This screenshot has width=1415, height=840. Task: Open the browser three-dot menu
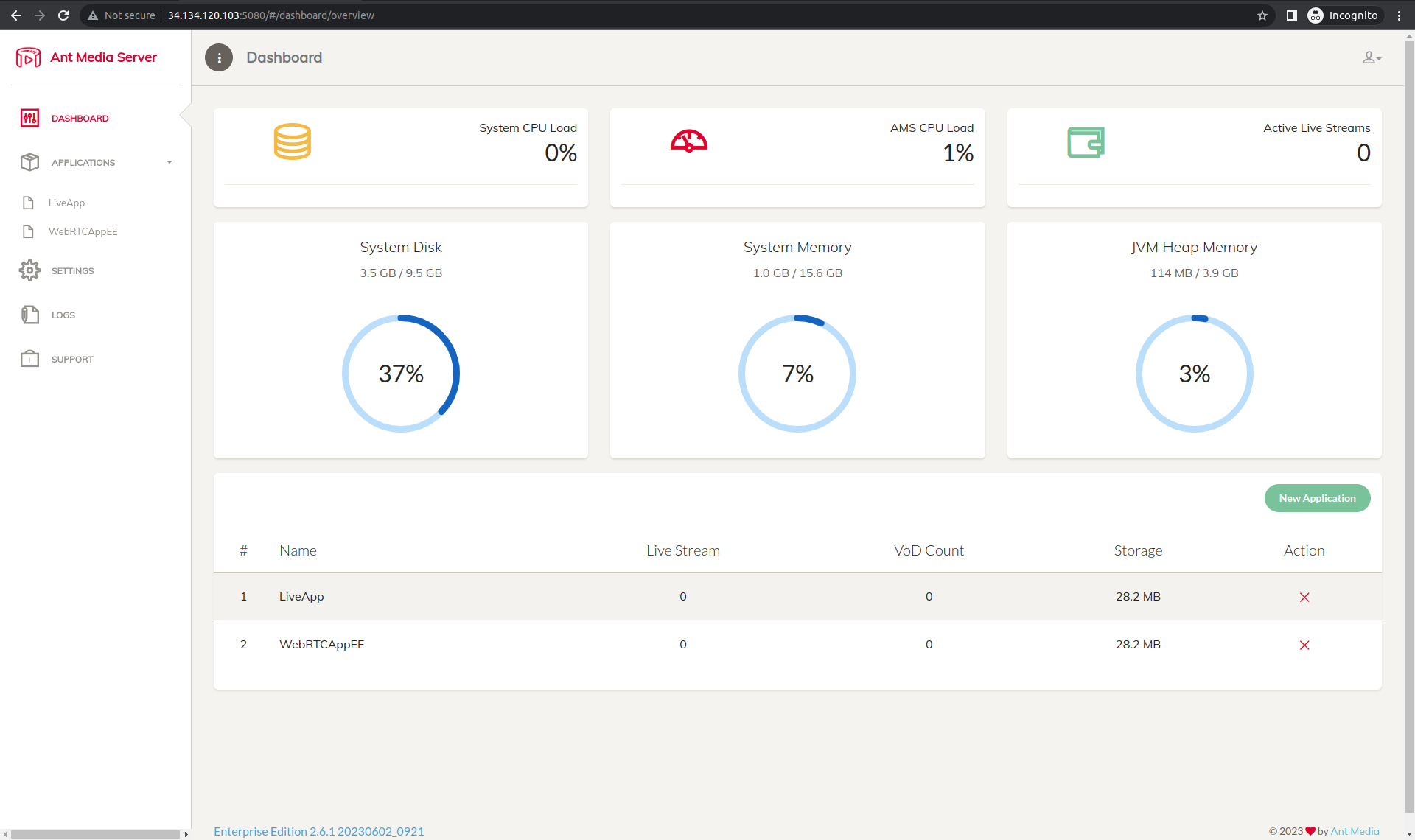pos(1399,15)
